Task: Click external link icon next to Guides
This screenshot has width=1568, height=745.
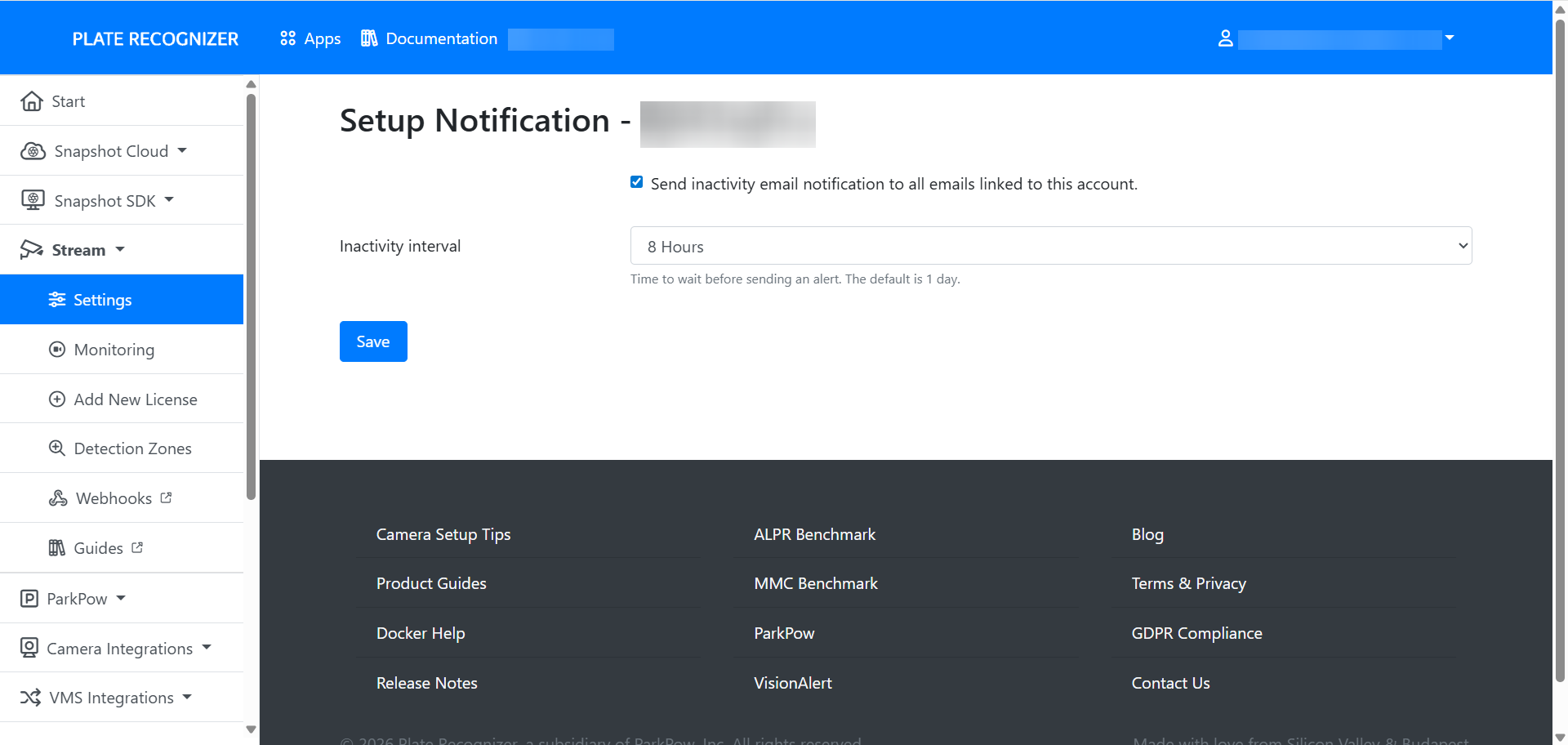Action: pos(137,547)
